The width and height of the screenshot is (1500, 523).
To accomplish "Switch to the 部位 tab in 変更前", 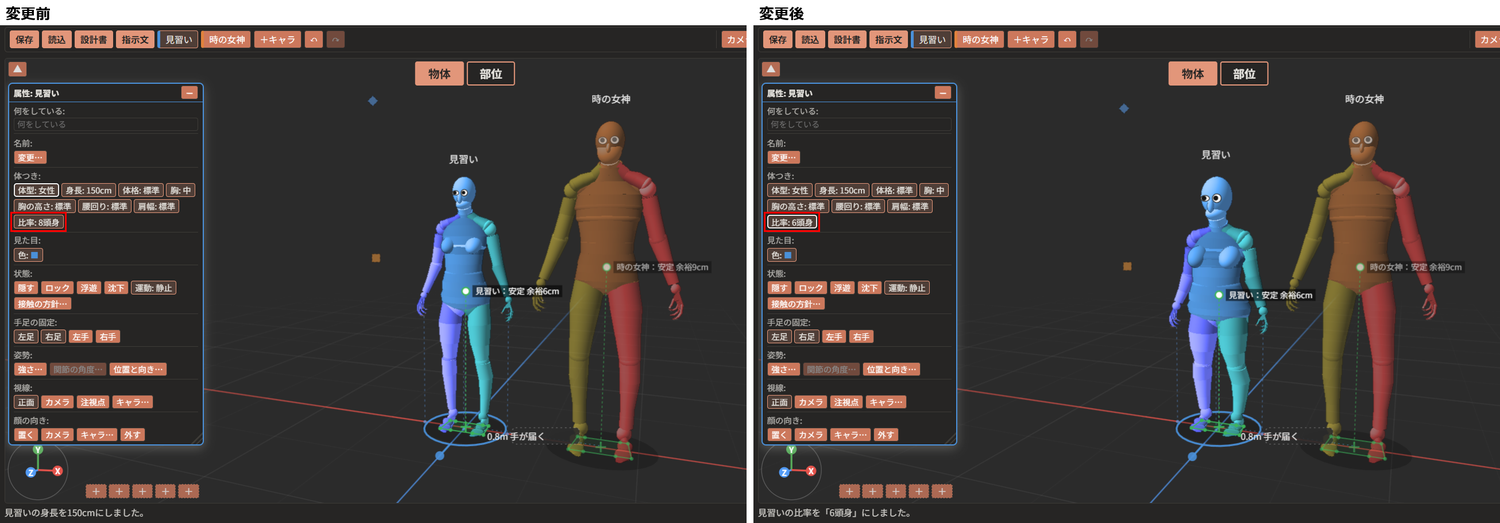I will pyautogui.click(x=490, y=73).
